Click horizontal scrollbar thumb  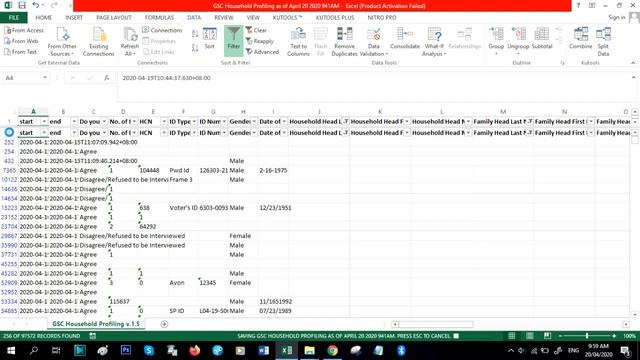click(436, 324)
